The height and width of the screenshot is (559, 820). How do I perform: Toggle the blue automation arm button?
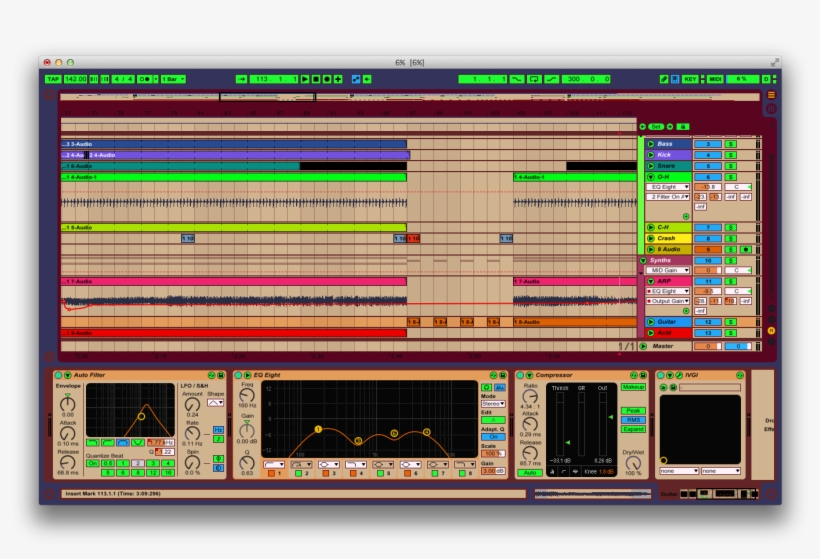pyautogui.click(x=356, y=79)
